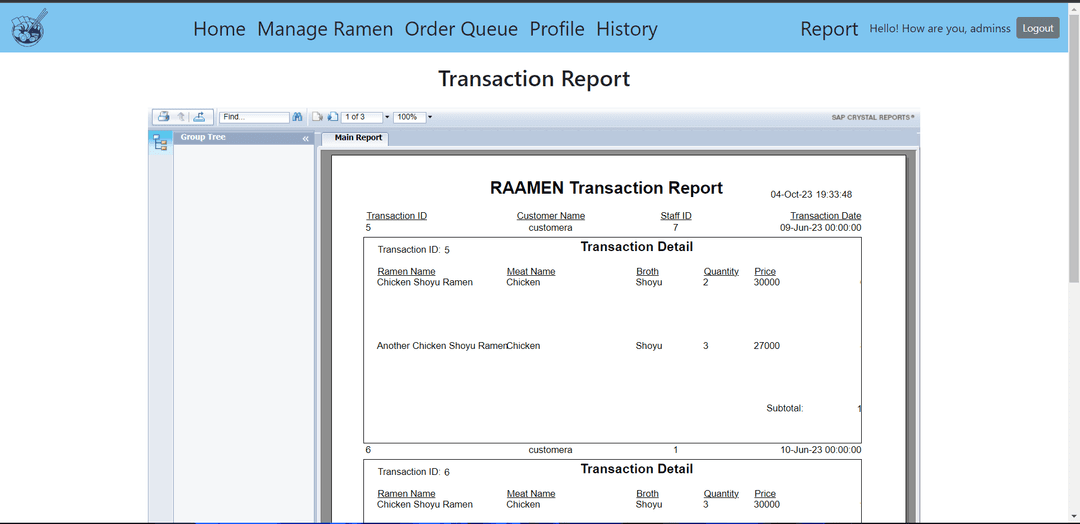The width and height of the screenshot is (1080, 524).
Task: Go to next report page
Action: [x=333, y=117]
